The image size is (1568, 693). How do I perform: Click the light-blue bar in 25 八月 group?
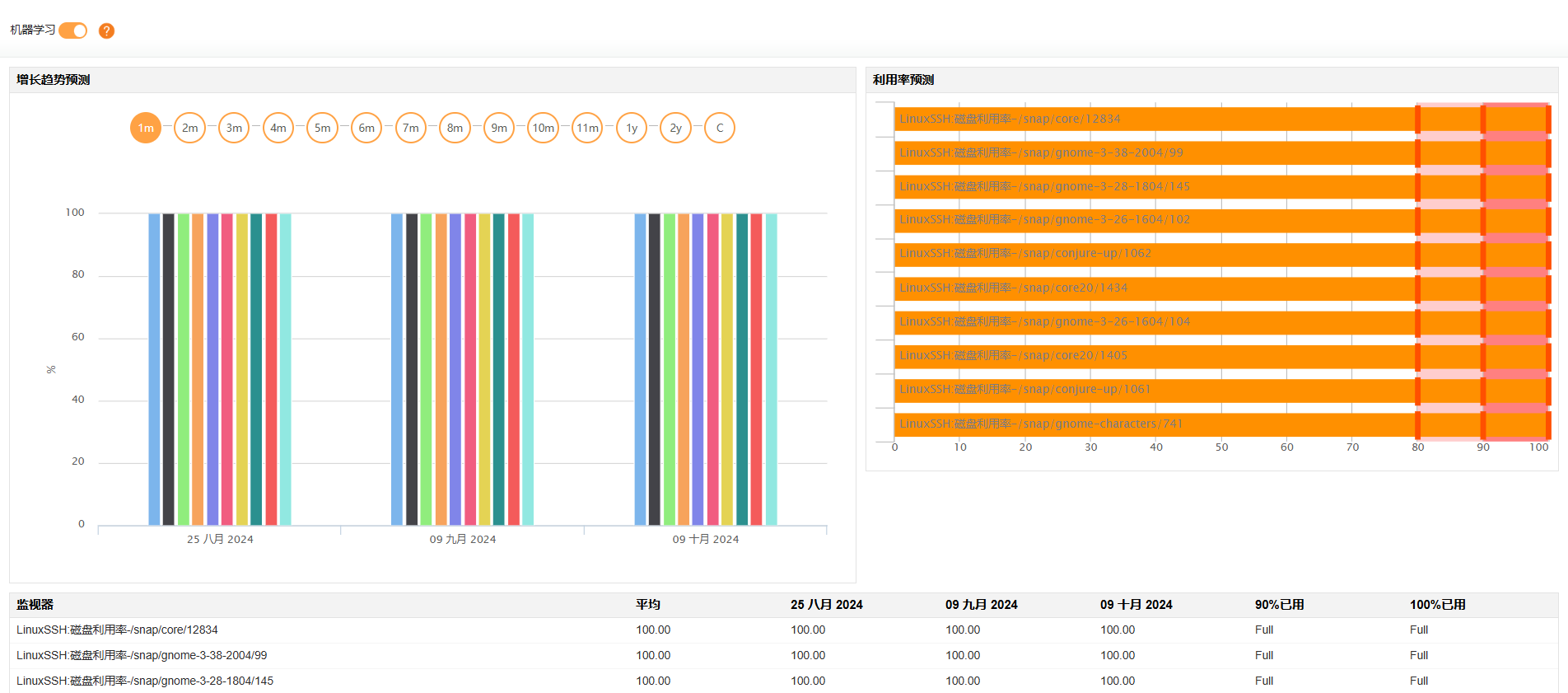click(x=154, y=369)
